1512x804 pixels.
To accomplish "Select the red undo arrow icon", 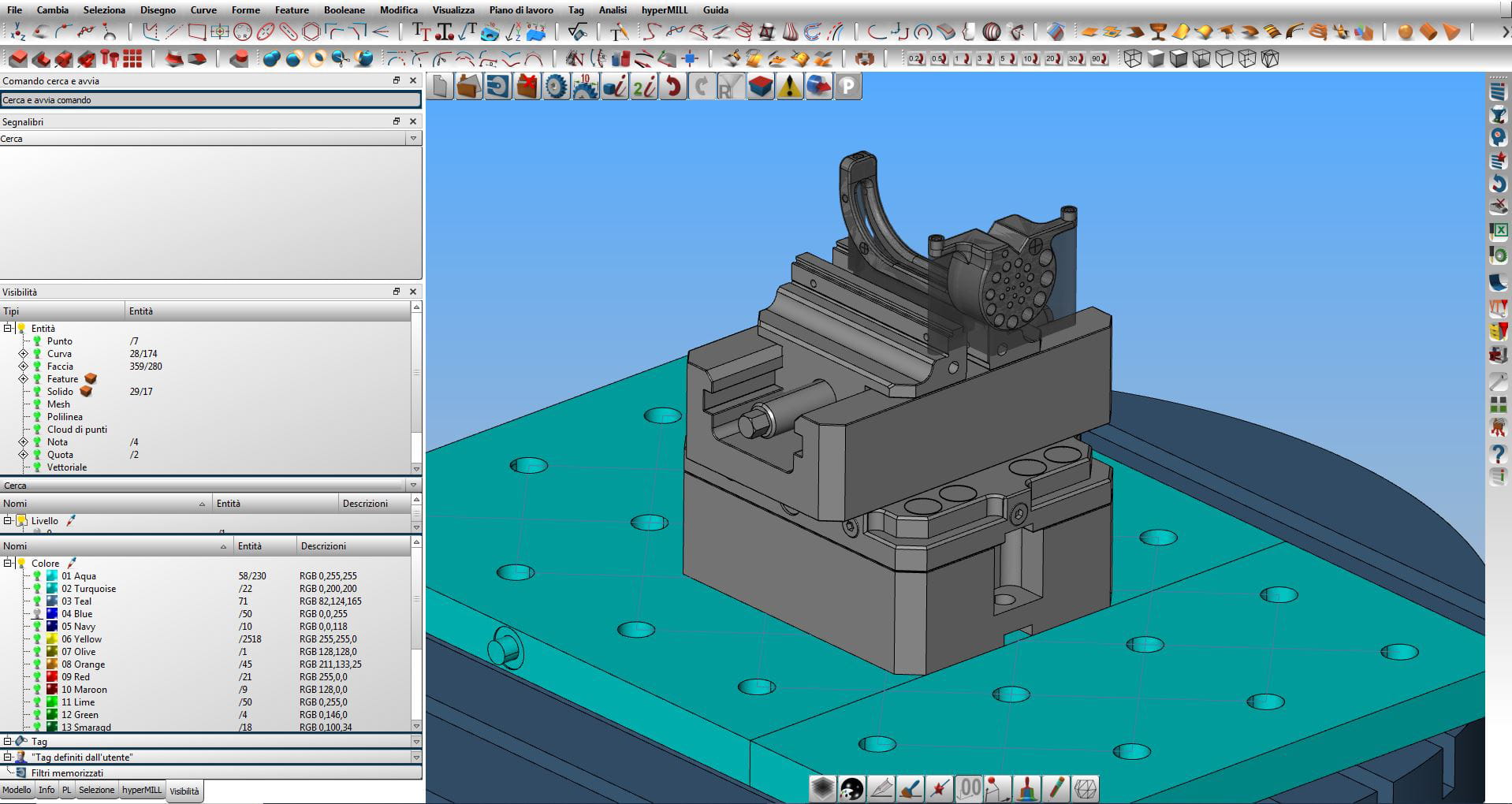I will 672,87.
